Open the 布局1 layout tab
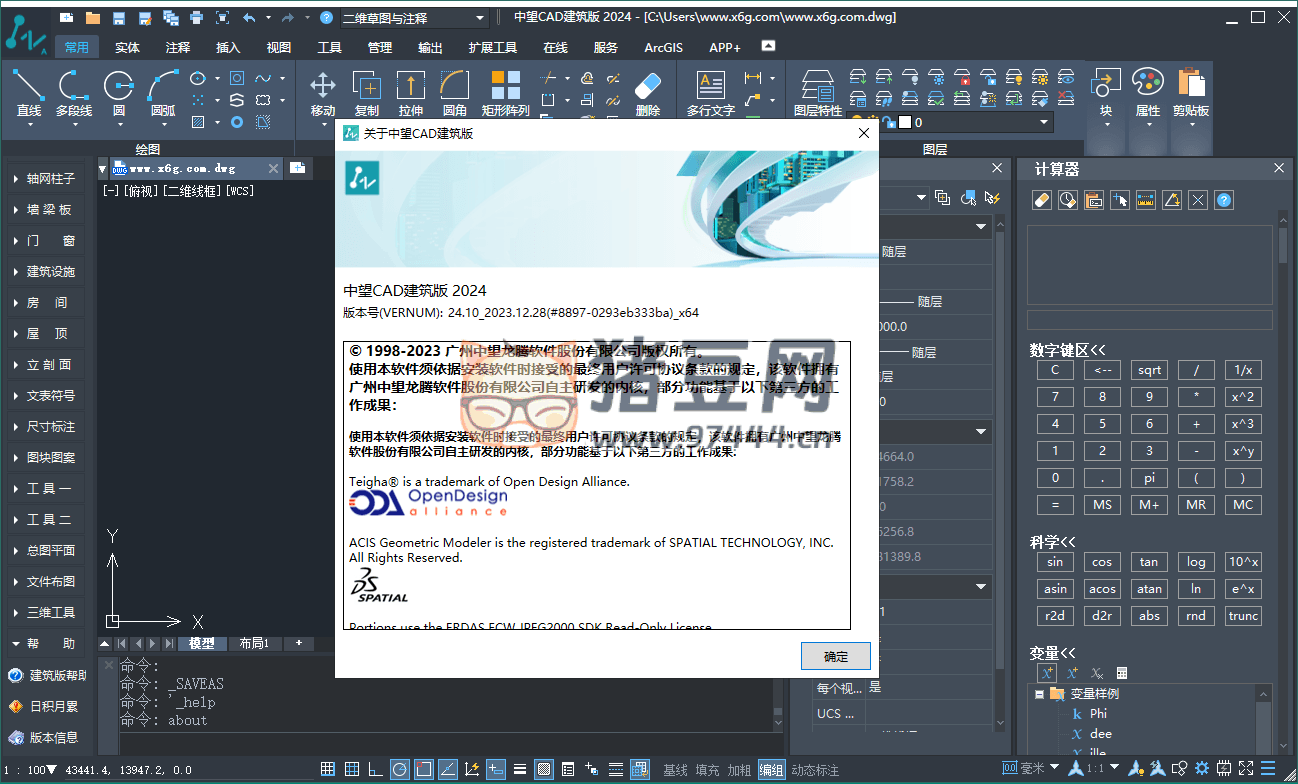The width and height of the screenshot is (1298, 784). 254,644
